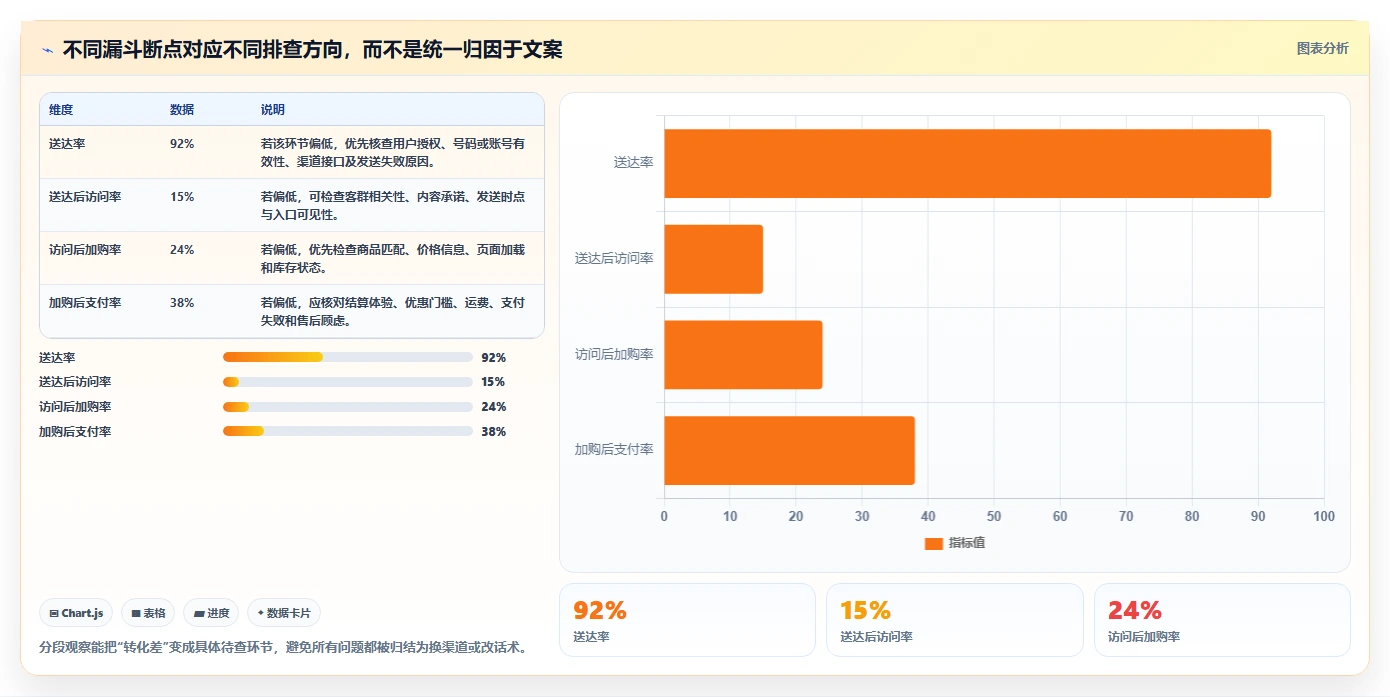Select the 送达率 table row cell
The width and height of the screenshot is (1390, 697).
67,144
